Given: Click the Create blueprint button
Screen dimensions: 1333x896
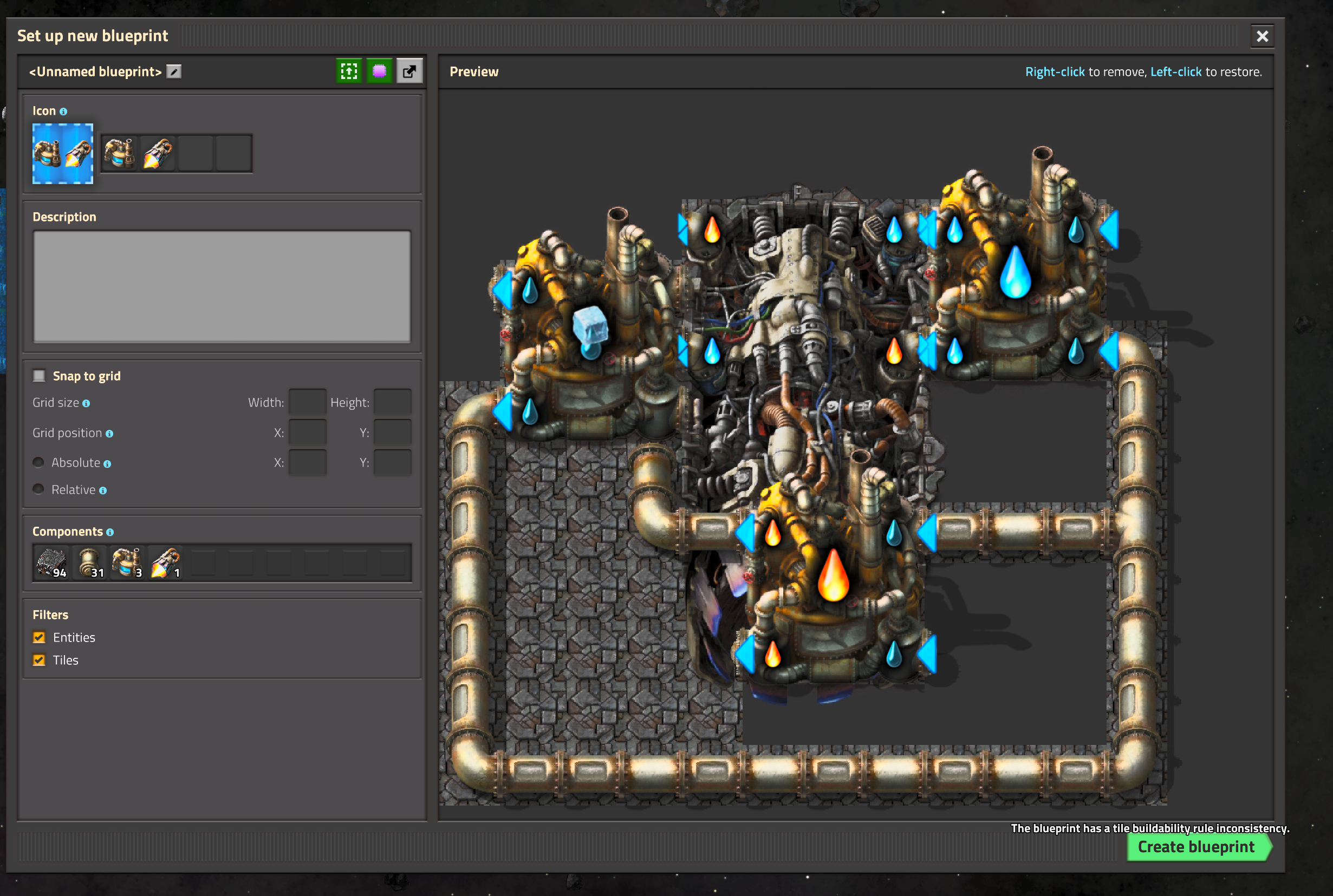Looking at the screenshot, I should [x=1198, y=847].
